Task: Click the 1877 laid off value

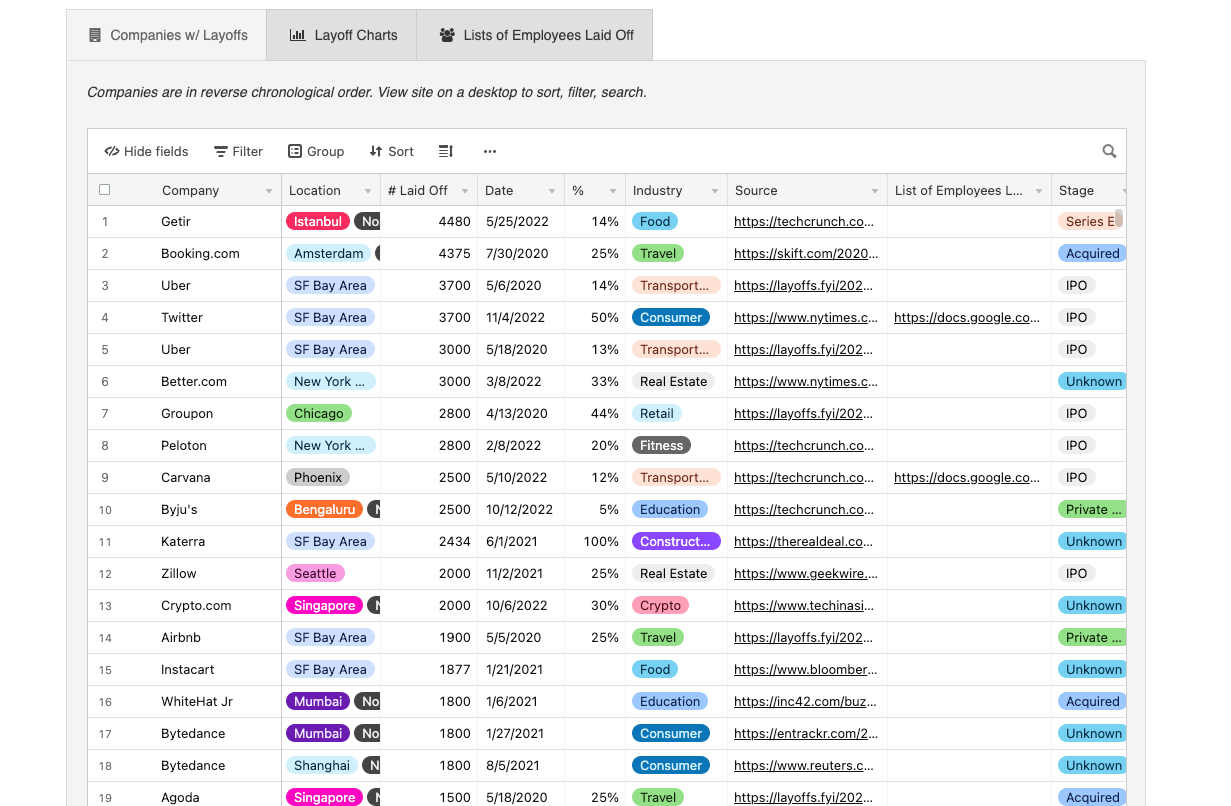Action: tap(454, 670)
